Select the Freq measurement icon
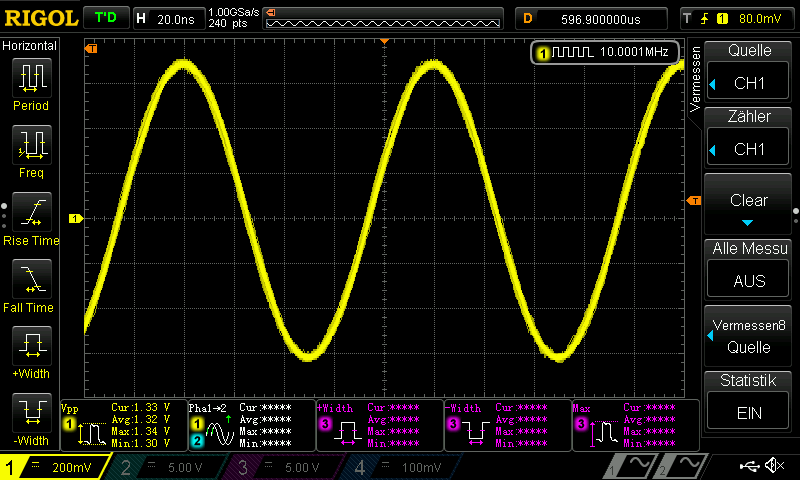The image size is (800, 480). (30, 152)
